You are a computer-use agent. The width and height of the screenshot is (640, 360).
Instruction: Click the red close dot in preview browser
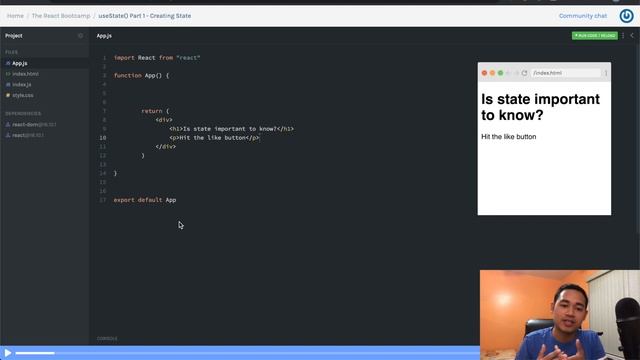click(484, 73)
